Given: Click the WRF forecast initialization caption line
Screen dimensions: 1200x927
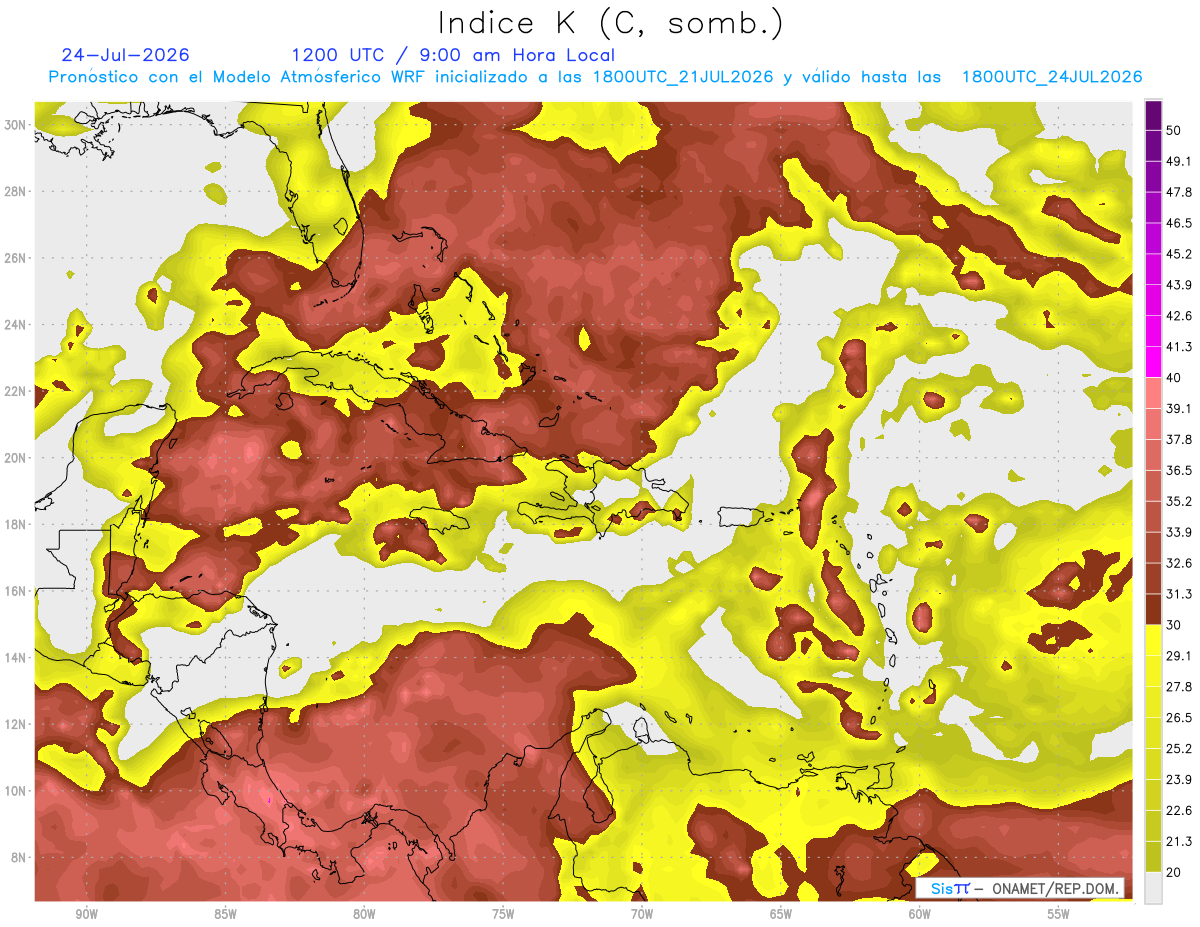Looking at the screenshot, I should 595,77.
